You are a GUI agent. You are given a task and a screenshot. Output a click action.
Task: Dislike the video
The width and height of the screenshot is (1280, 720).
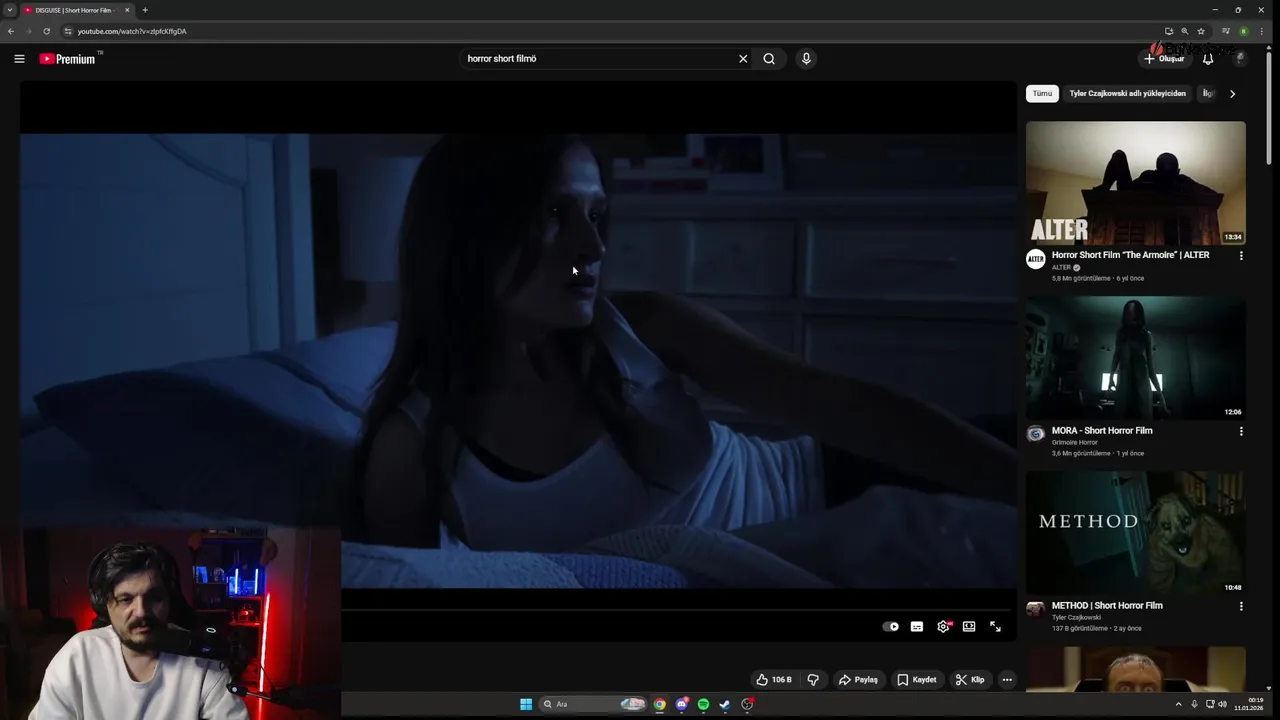813,680
